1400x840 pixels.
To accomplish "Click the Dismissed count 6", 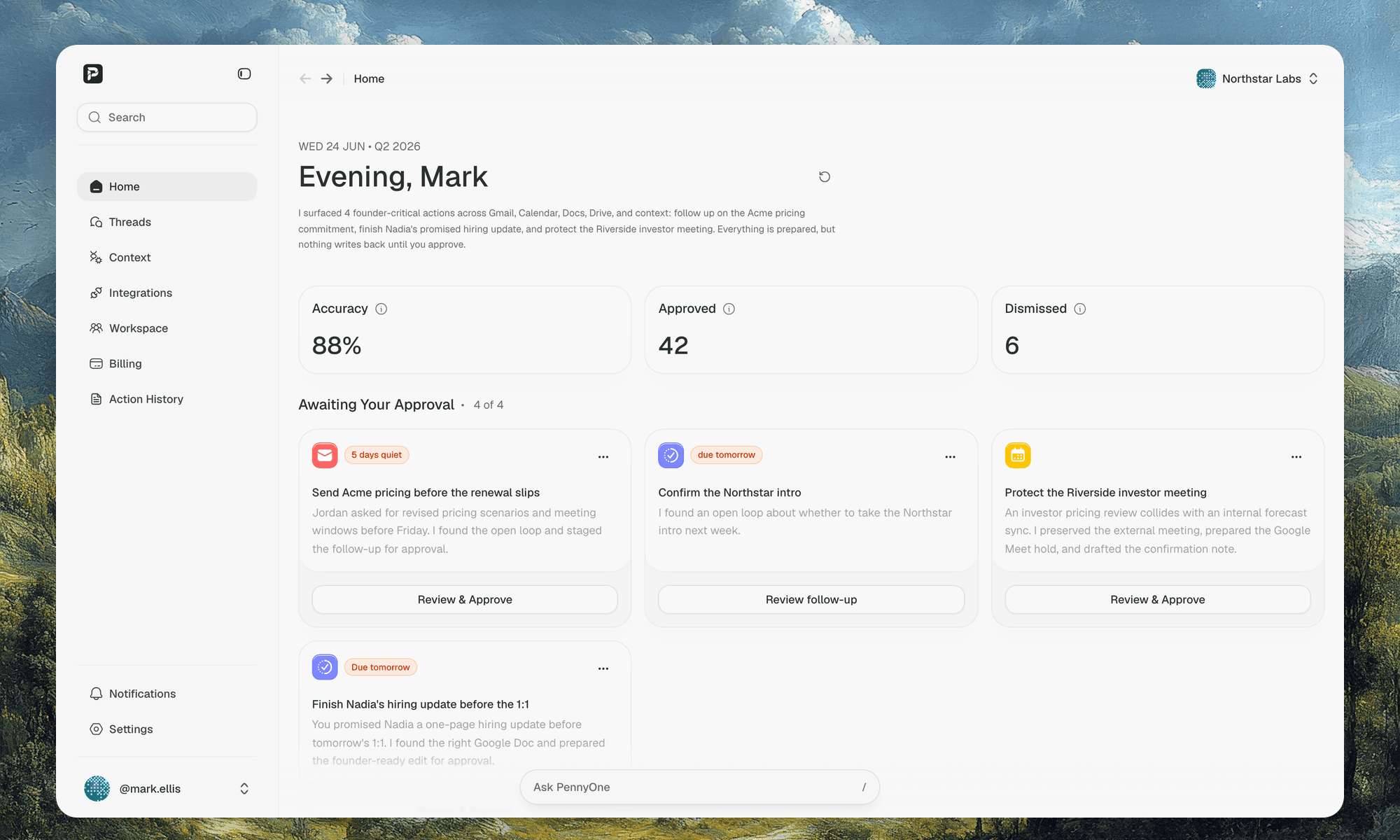I will pyautogui.click(x=1012, y=345).
